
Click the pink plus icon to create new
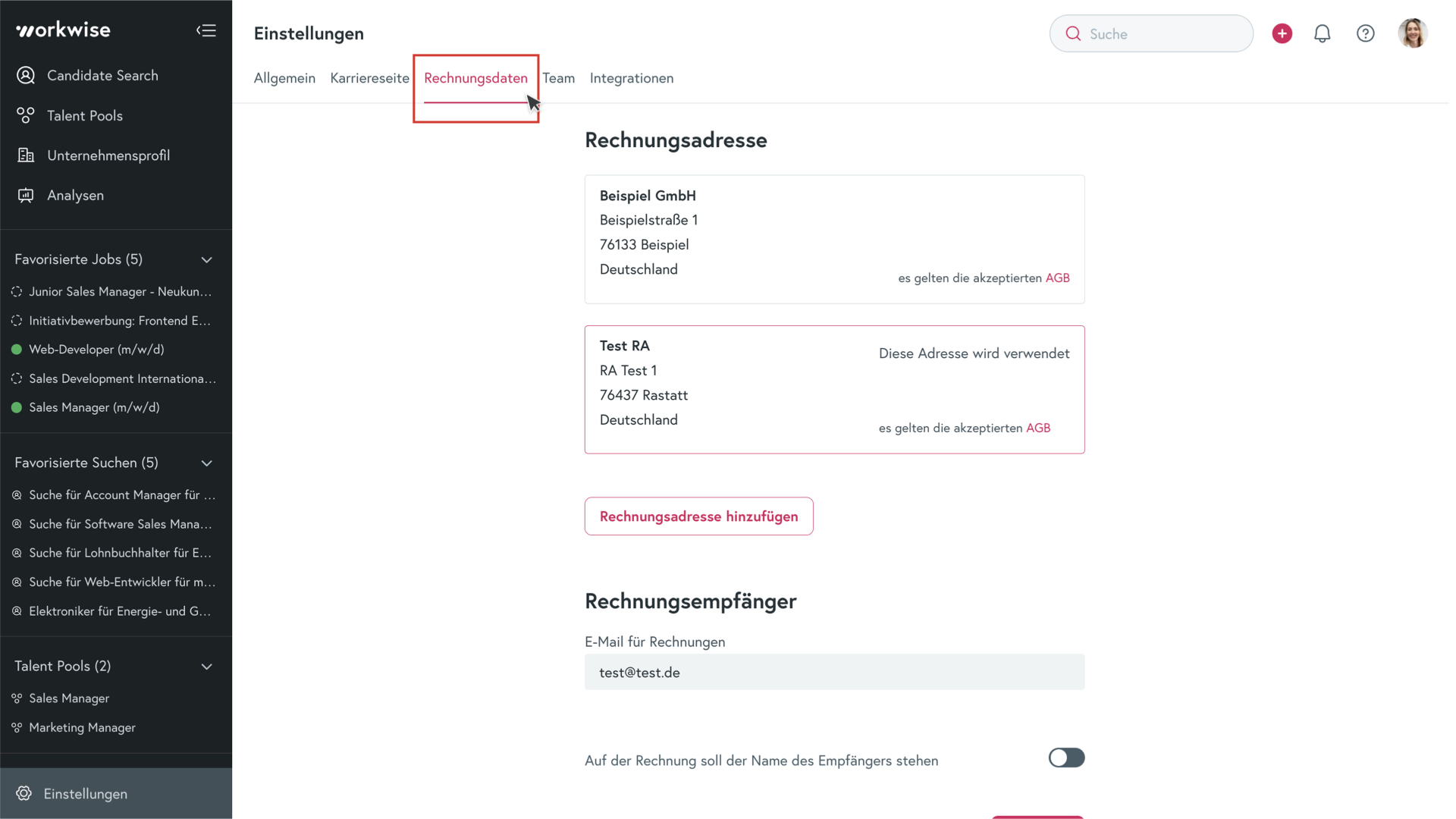(1282, 33)
